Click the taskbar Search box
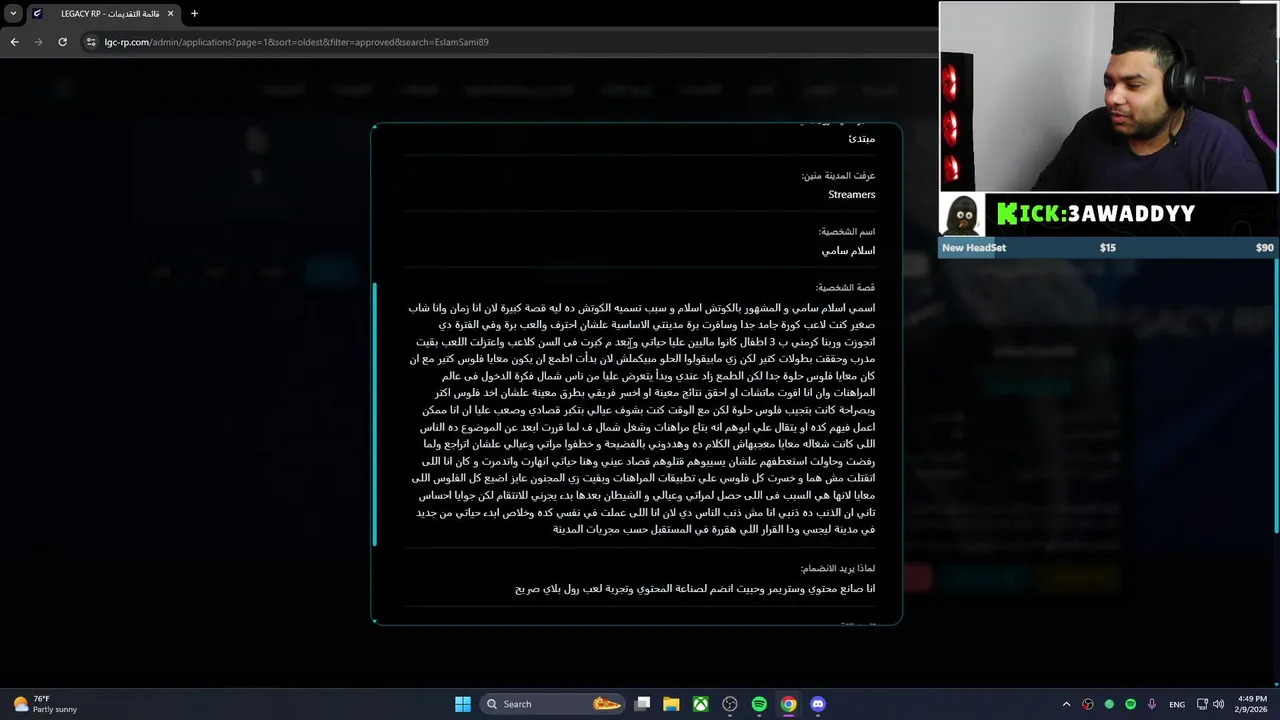The width and height of the screenshot is (1280, 720). coord(553,704)
